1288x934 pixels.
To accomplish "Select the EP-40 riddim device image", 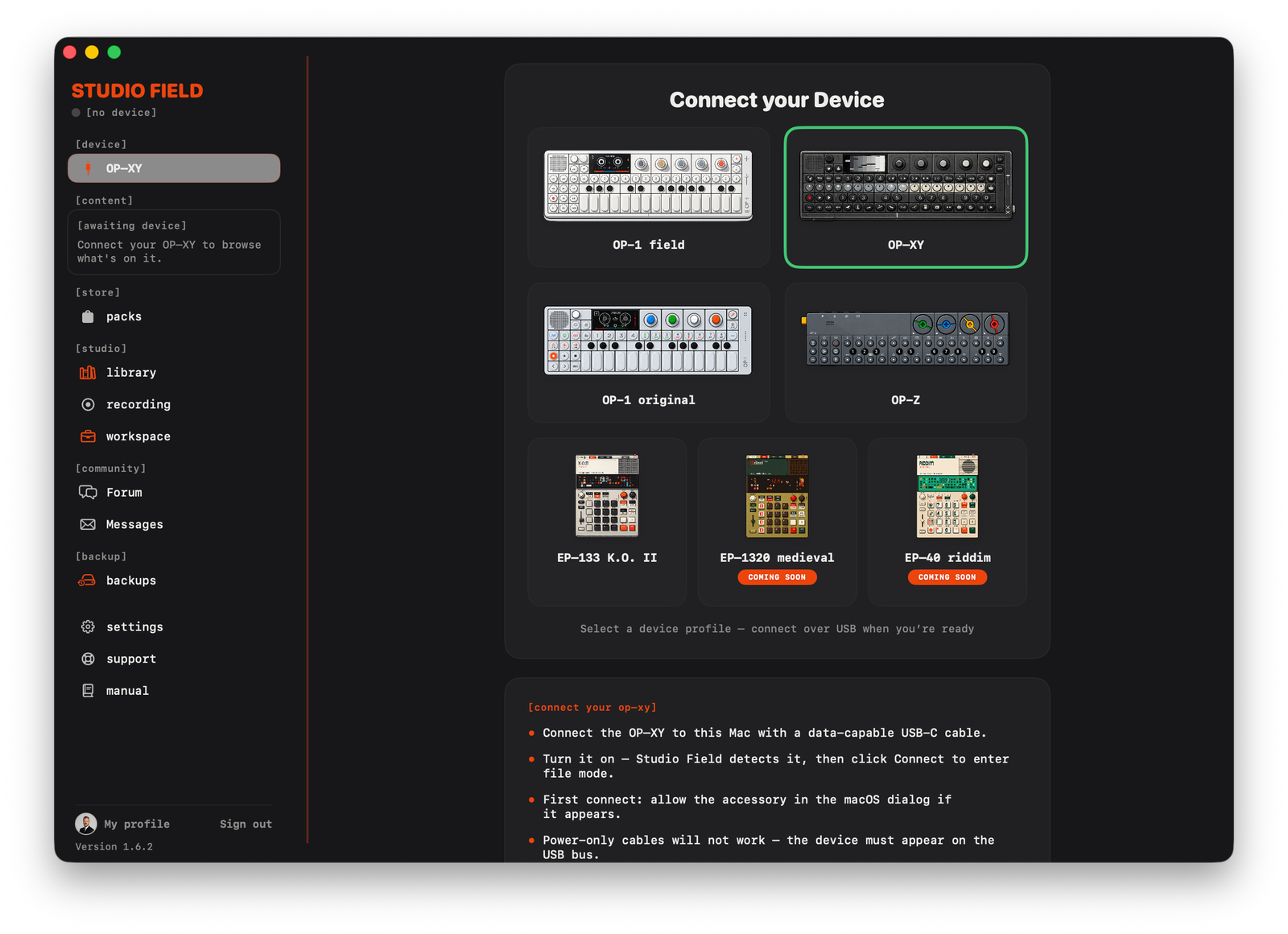I will (x=947, y=496).
